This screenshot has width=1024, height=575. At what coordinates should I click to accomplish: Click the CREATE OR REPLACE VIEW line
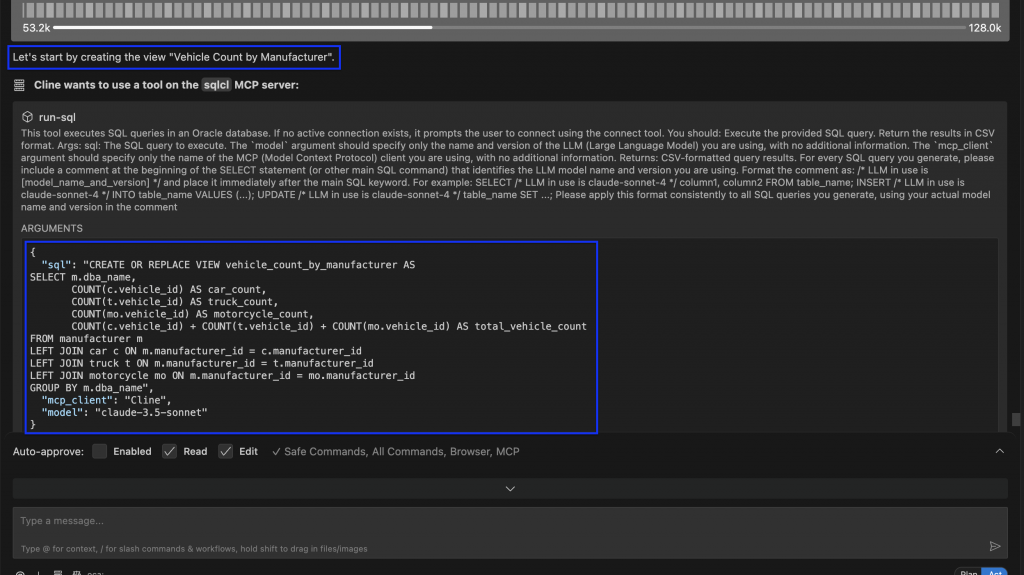pyautogui.click(x=228, y=265)
